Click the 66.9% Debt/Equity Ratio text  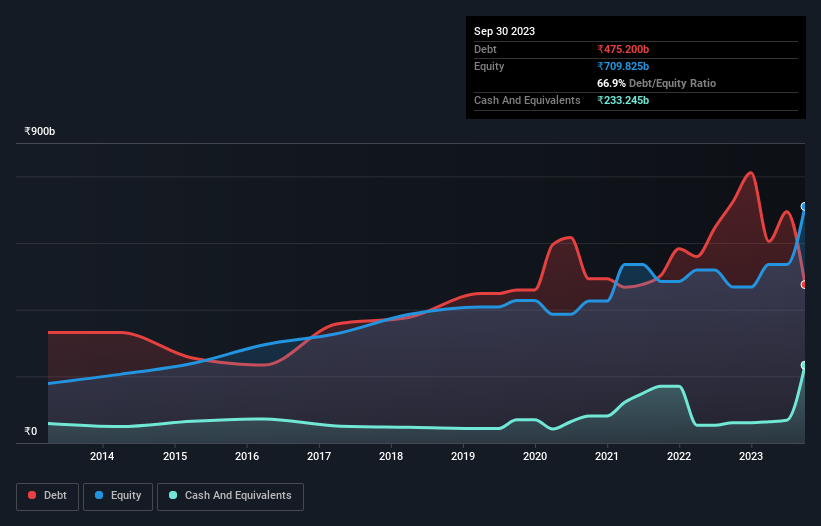(x=657, y=83)
